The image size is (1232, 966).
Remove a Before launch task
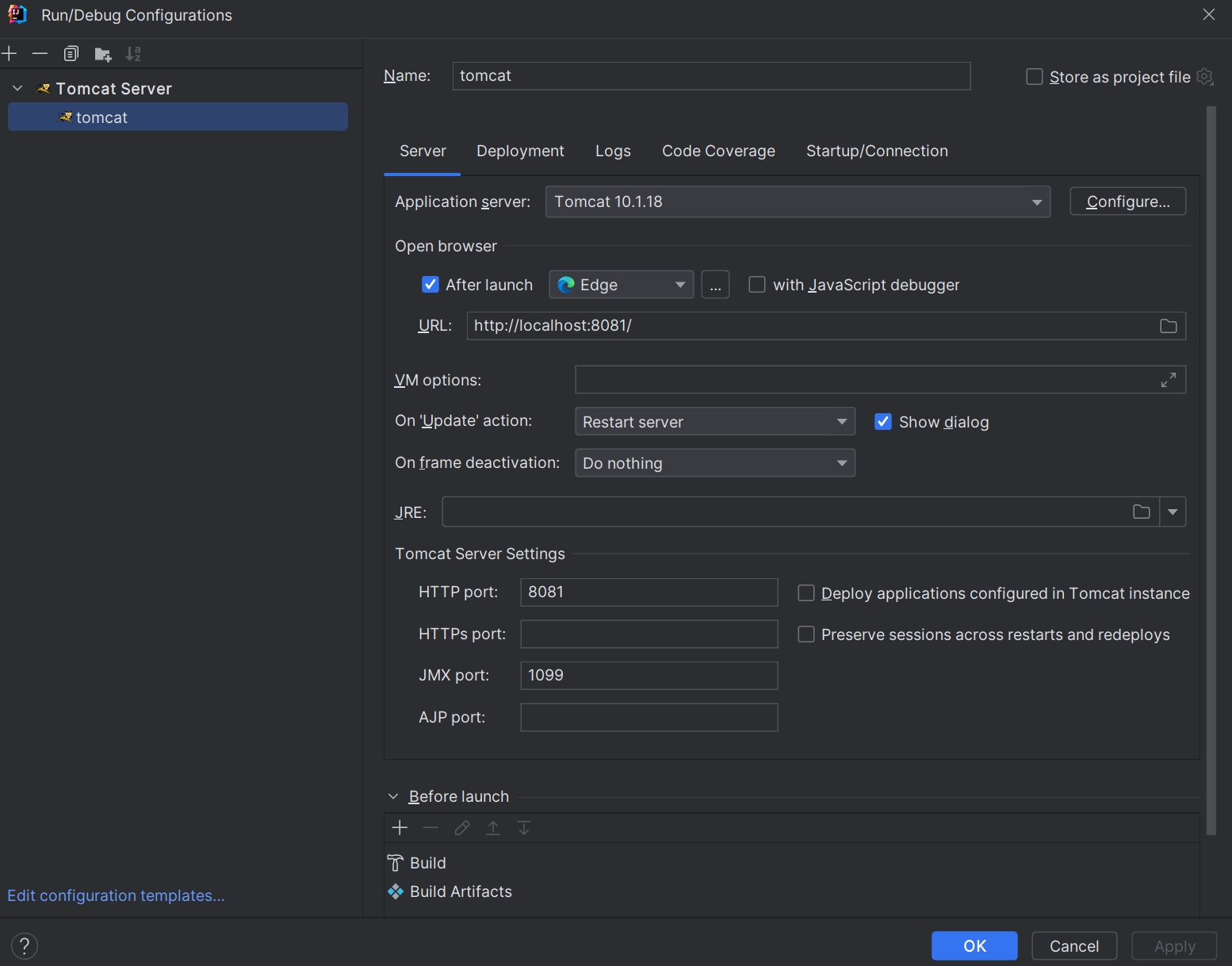tap(430, 828)
